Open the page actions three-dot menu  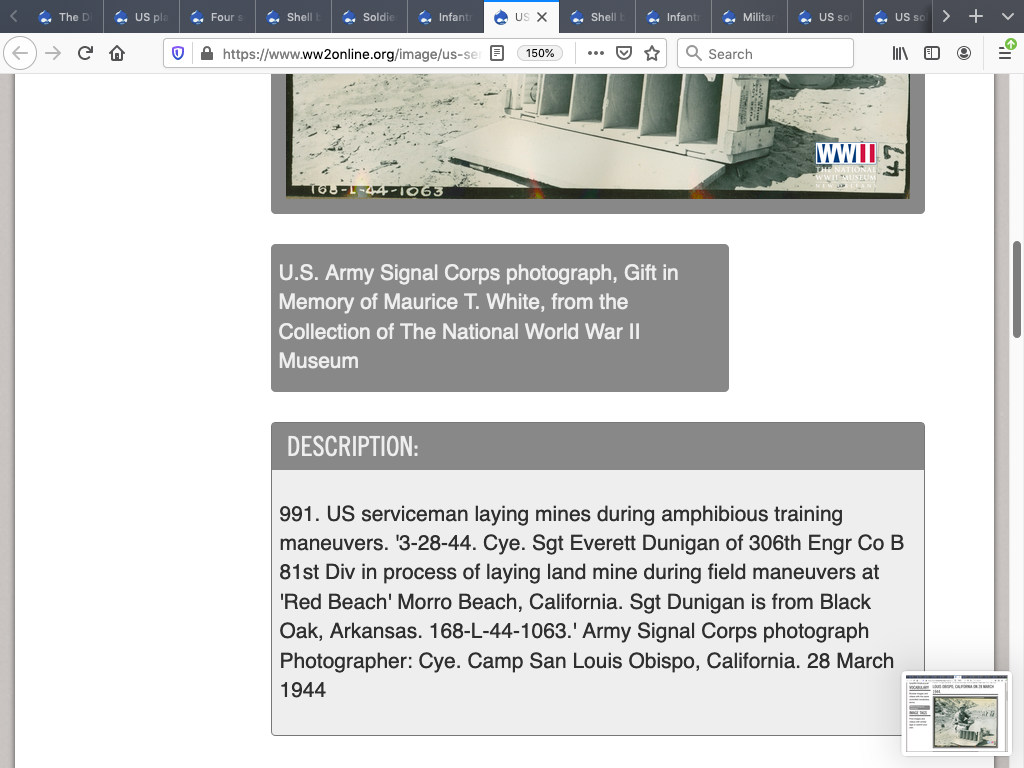596,54
